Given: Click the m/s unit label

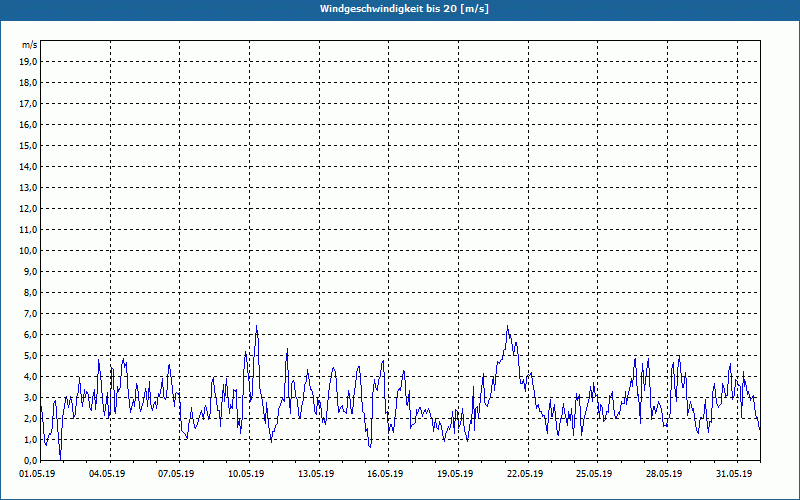Looking at the screenshot, I should coord(30,45).
